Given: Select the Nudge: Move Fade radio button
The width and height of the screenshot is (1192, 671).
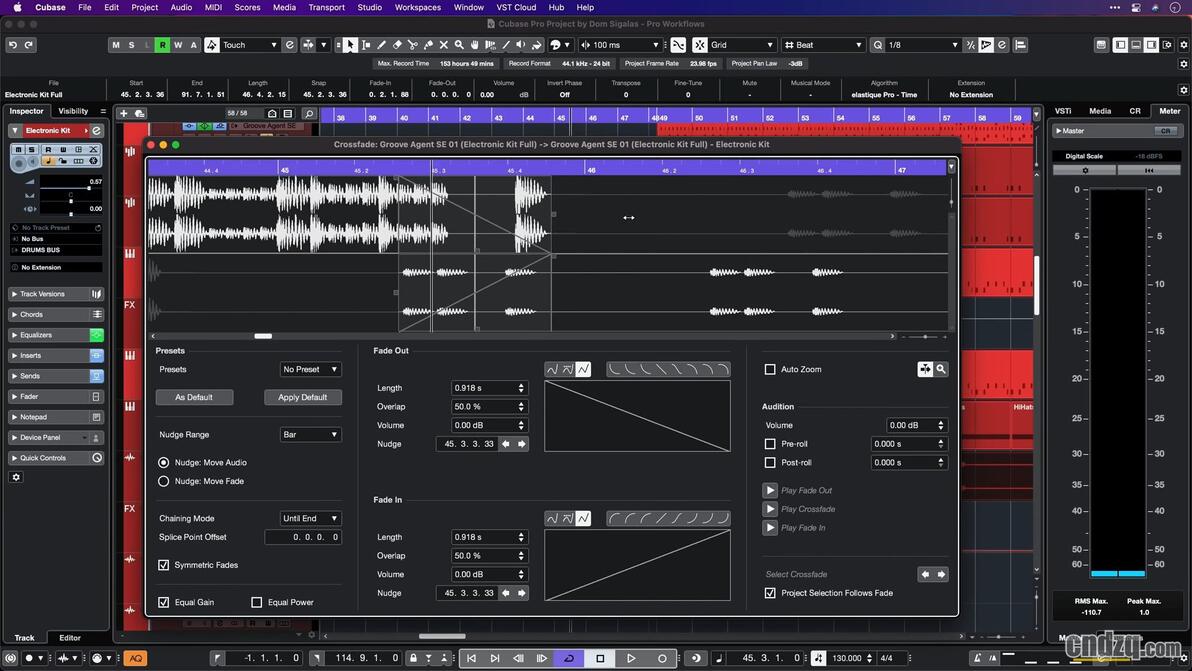Looking at the screenshot, I should pyautogui.click(x=163, y=481).
